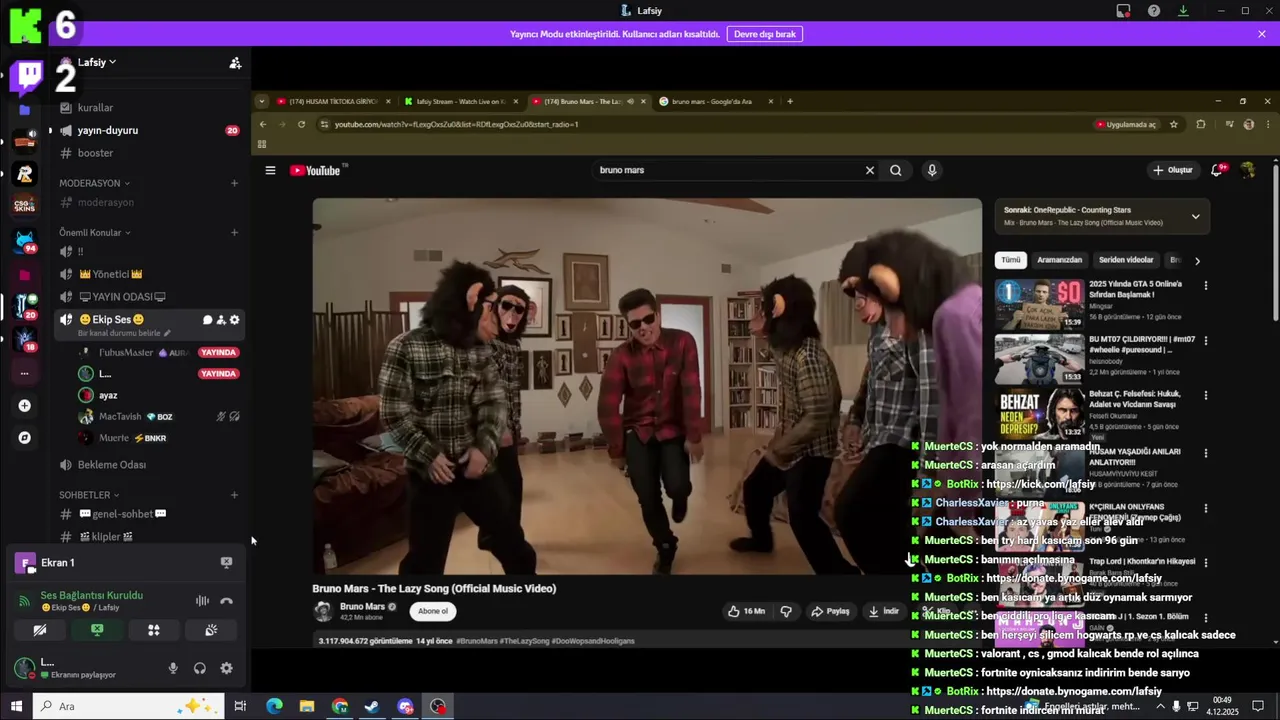Image resolution: width=1280 pixels, height=720 pixels.
Task: Clear the bruno mars search text
Action: click(869, 170)
